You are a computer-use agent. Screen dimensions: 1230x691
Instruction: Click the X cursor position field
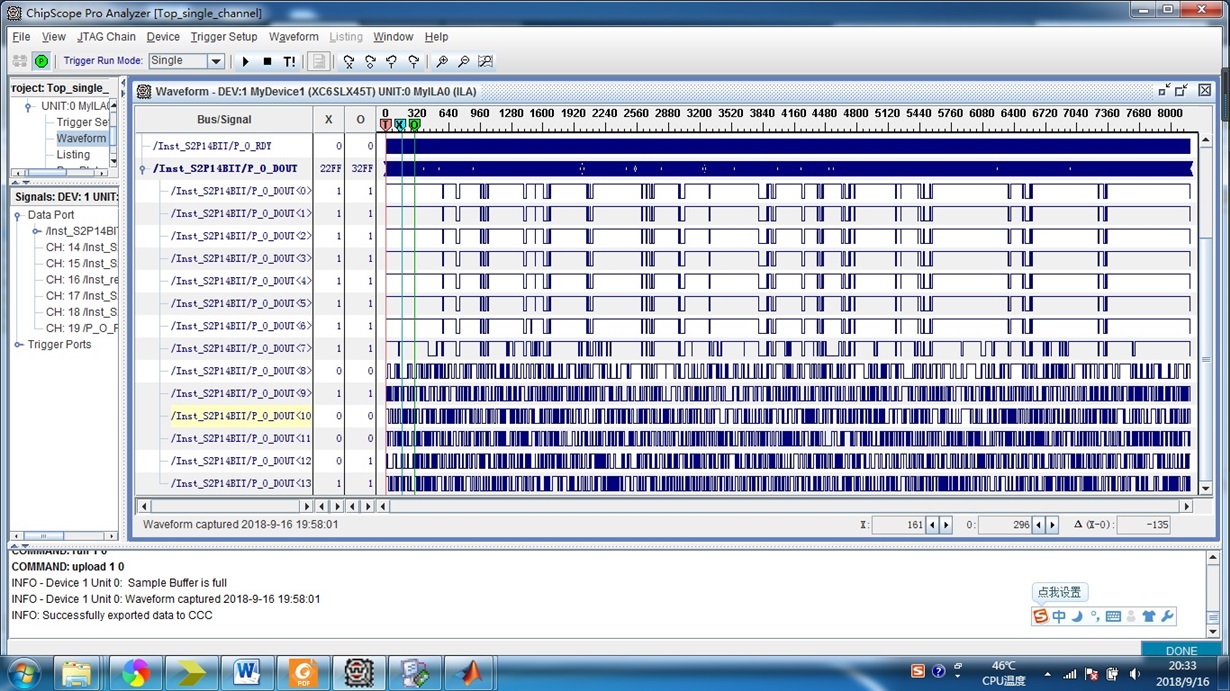click(x=898, y=525)
